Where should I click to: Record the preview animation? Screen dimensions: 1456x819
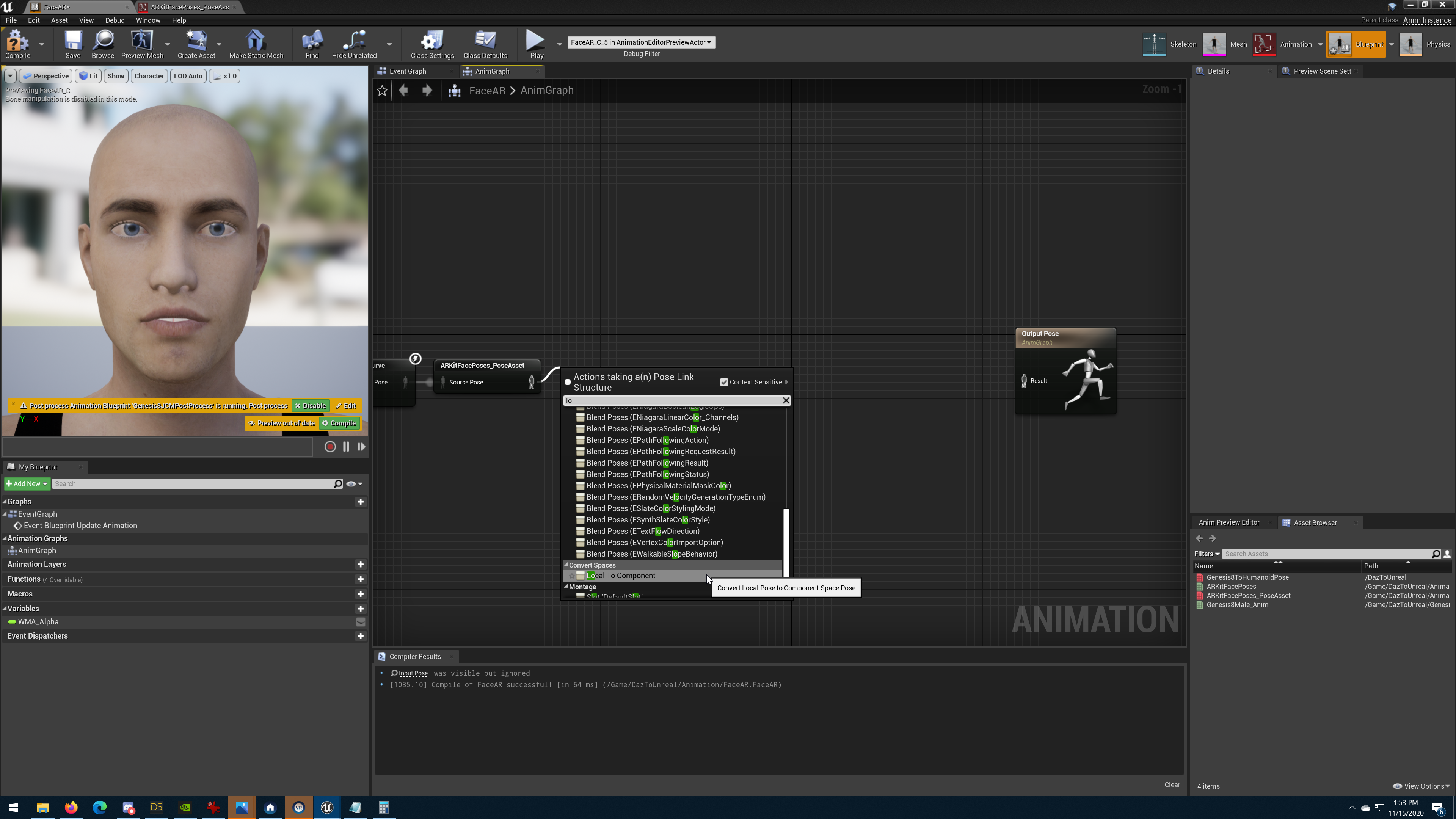[330, 447]
